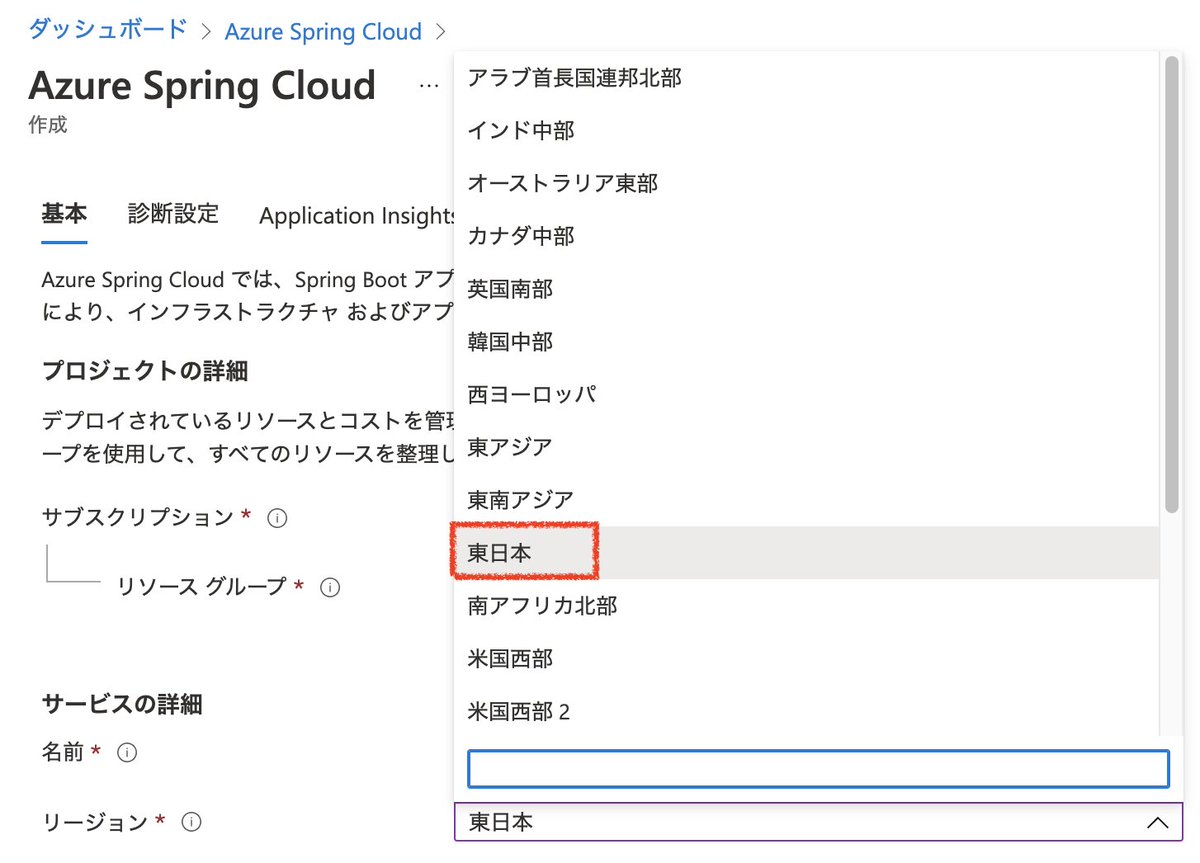This screenshot has width=1200, height=863.
Task: Open info icon next to リージョン
Action: coord(192,822)
